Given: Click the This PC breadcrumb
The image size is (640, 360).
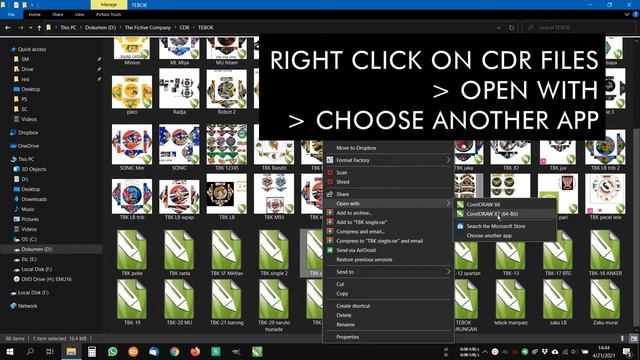Looking at the screenshot, I should click(68, 27).
